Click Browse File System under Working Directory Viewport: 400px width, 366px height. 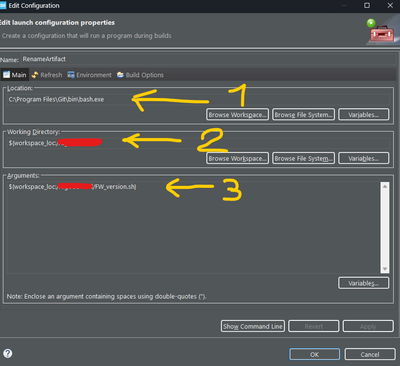click(x=303, y=158)
